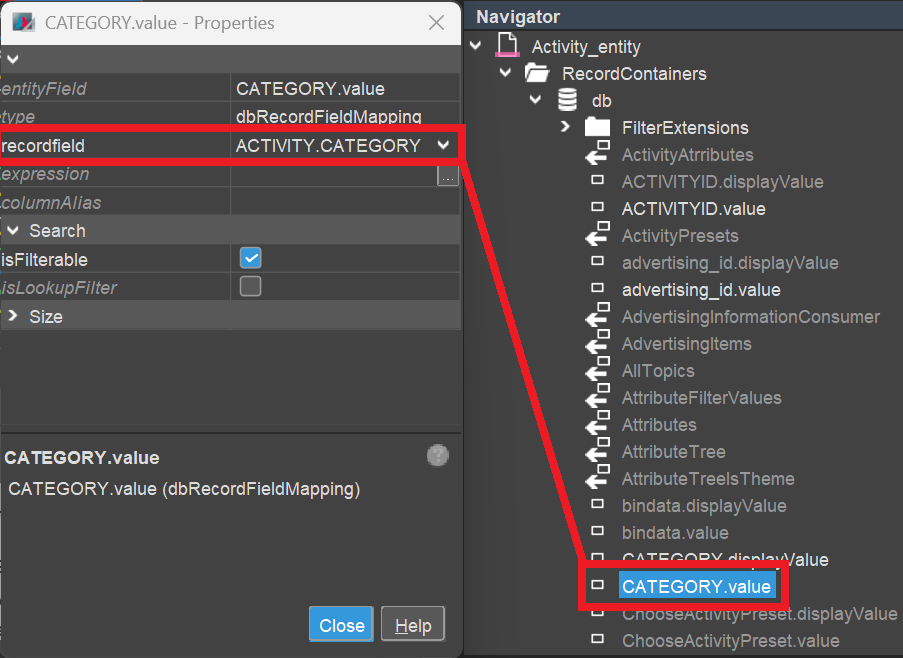
Task: Click the FilterExtensions folder icon
Action: point(597,127)
